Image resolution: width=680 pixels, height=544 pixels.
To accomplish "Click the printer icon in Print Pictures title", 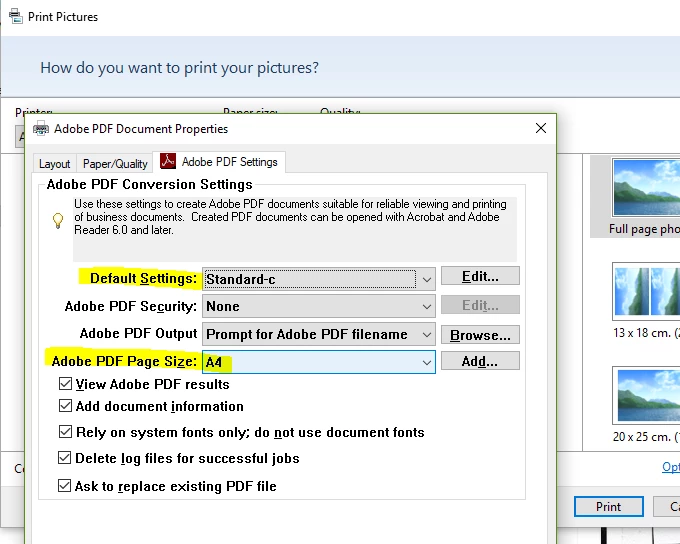I will tap(16, 16).
